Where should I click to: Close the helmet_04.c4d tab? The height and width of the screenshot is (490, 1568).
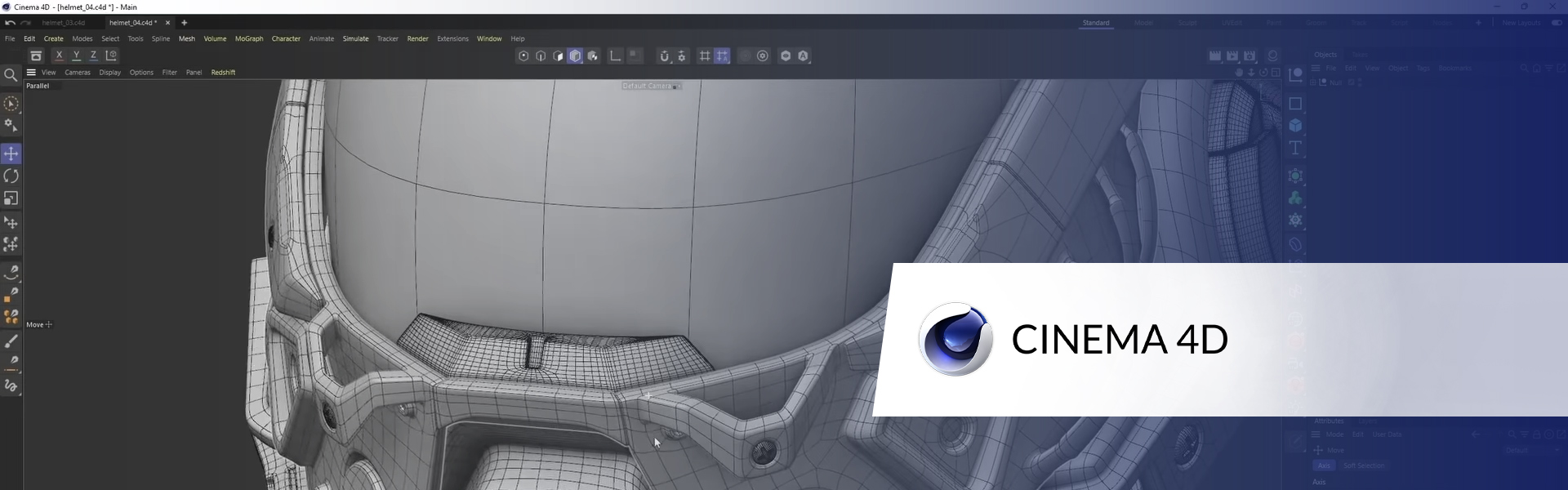(x=167, y=23)
